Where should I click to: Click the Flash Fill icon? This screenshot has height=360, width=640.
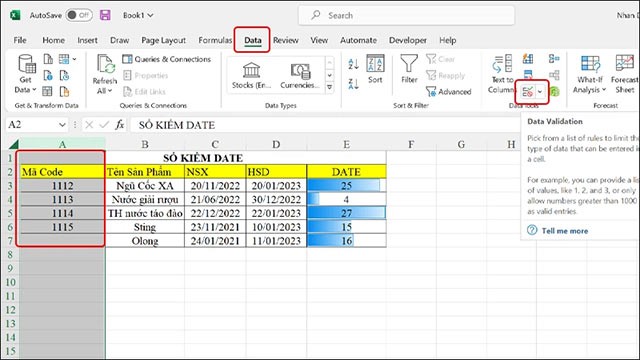click(x=528, y=59)
